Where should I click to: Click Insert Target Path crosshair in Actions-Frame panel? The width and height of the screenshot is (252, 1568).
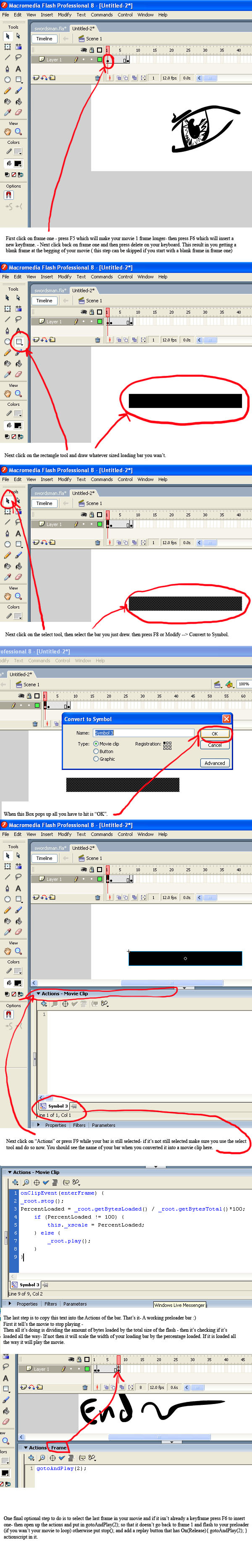pos(52,1458)
